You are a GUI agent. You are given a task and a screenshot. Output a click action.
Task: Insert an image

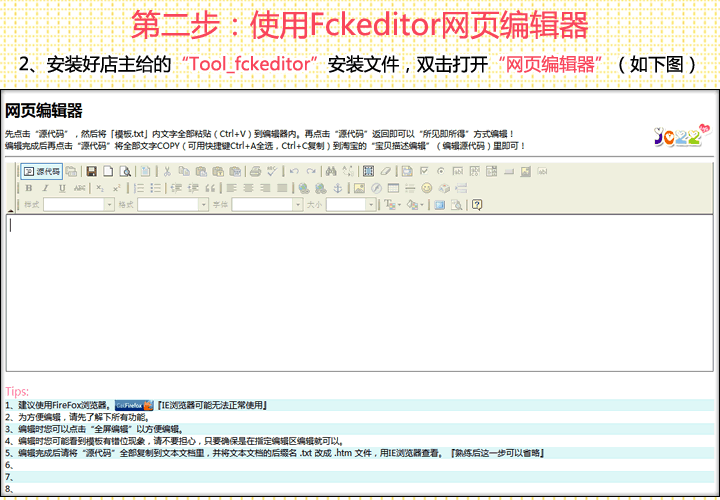359,188
